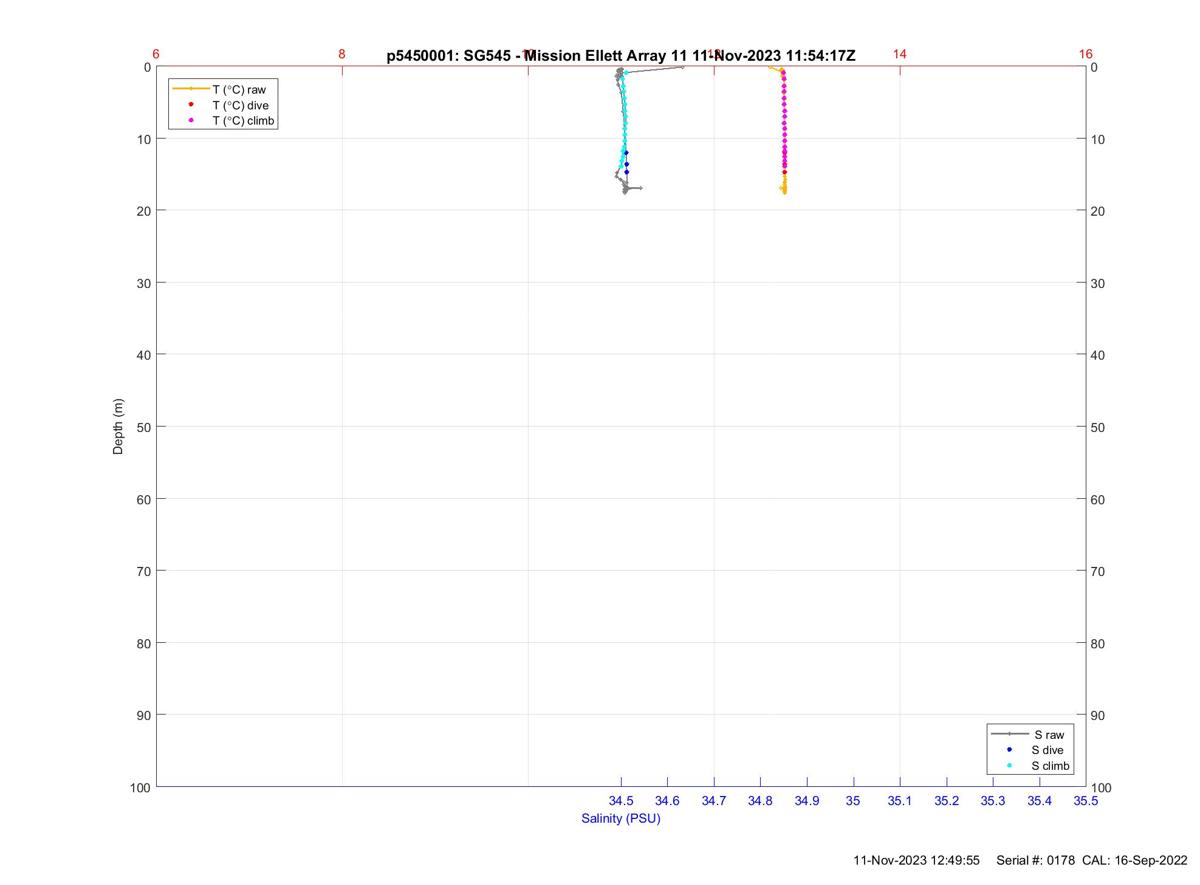Click the magenta dot marker for T climb

click(x=190, y=121)
